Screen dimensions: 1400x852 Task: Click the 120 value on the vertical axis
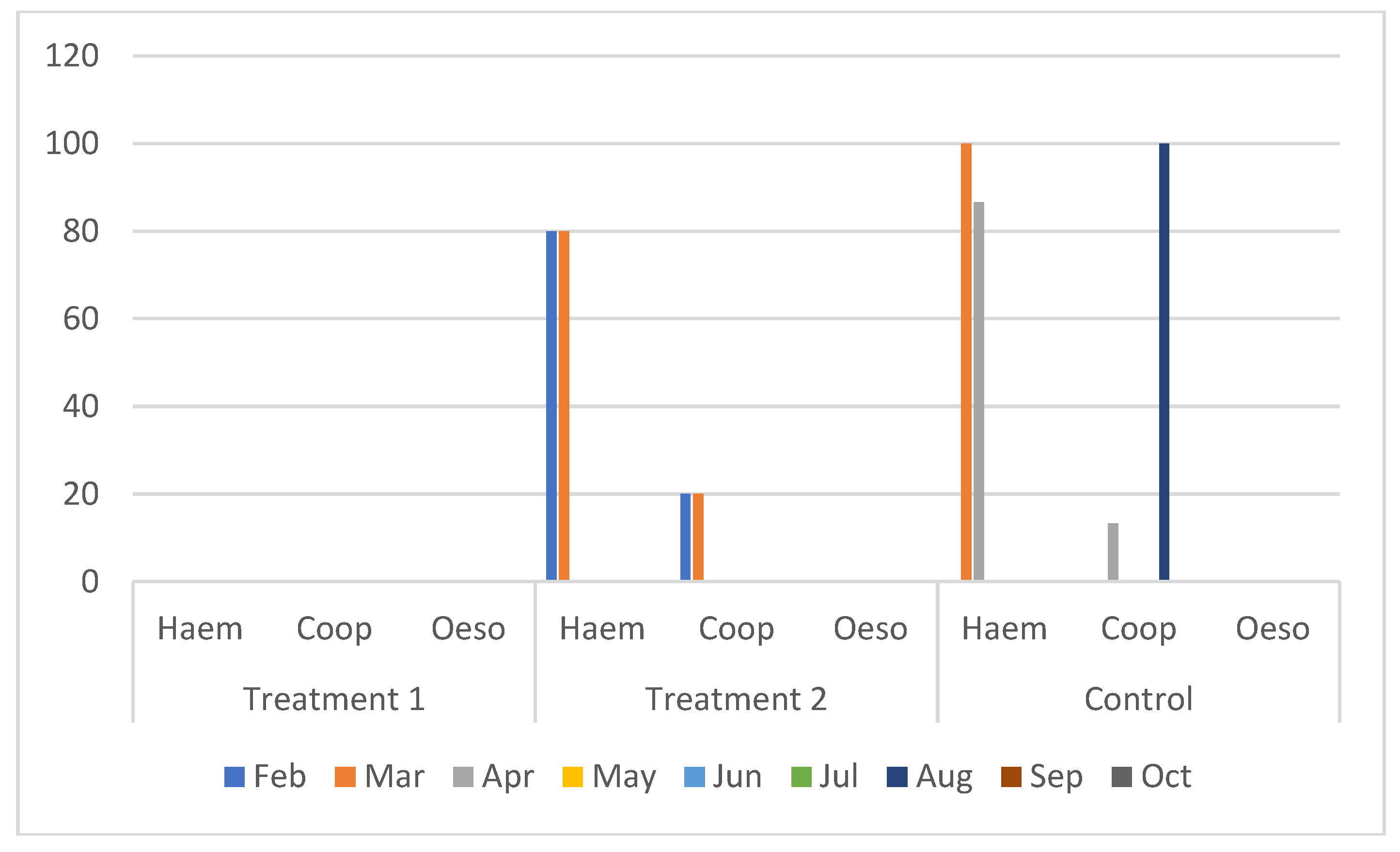[x=72, y=56]
